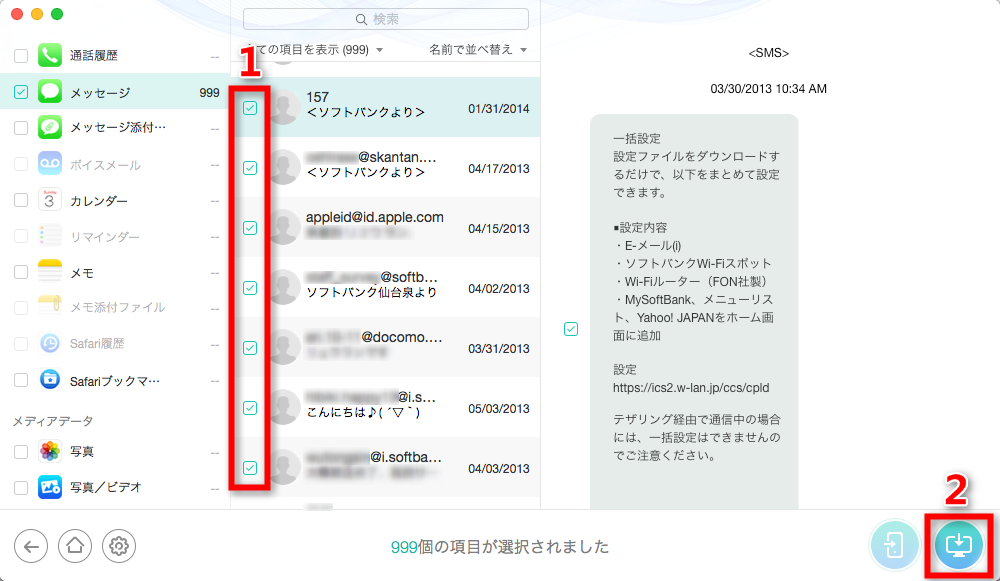Uncheck the メッセージ category checkbox
Viewport: 1000px width, 581px height.
pyautogui.click(x=21, y=92)
